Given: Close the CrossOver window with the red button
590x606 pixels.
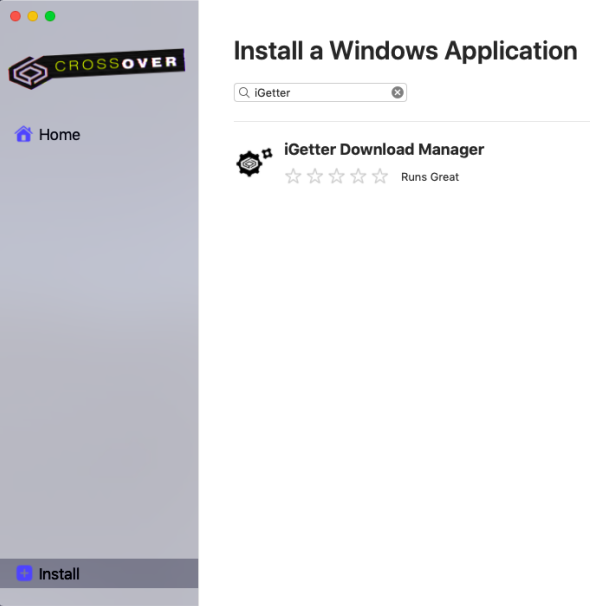Looking at the screenshot, I should click(x=15, y=16).
